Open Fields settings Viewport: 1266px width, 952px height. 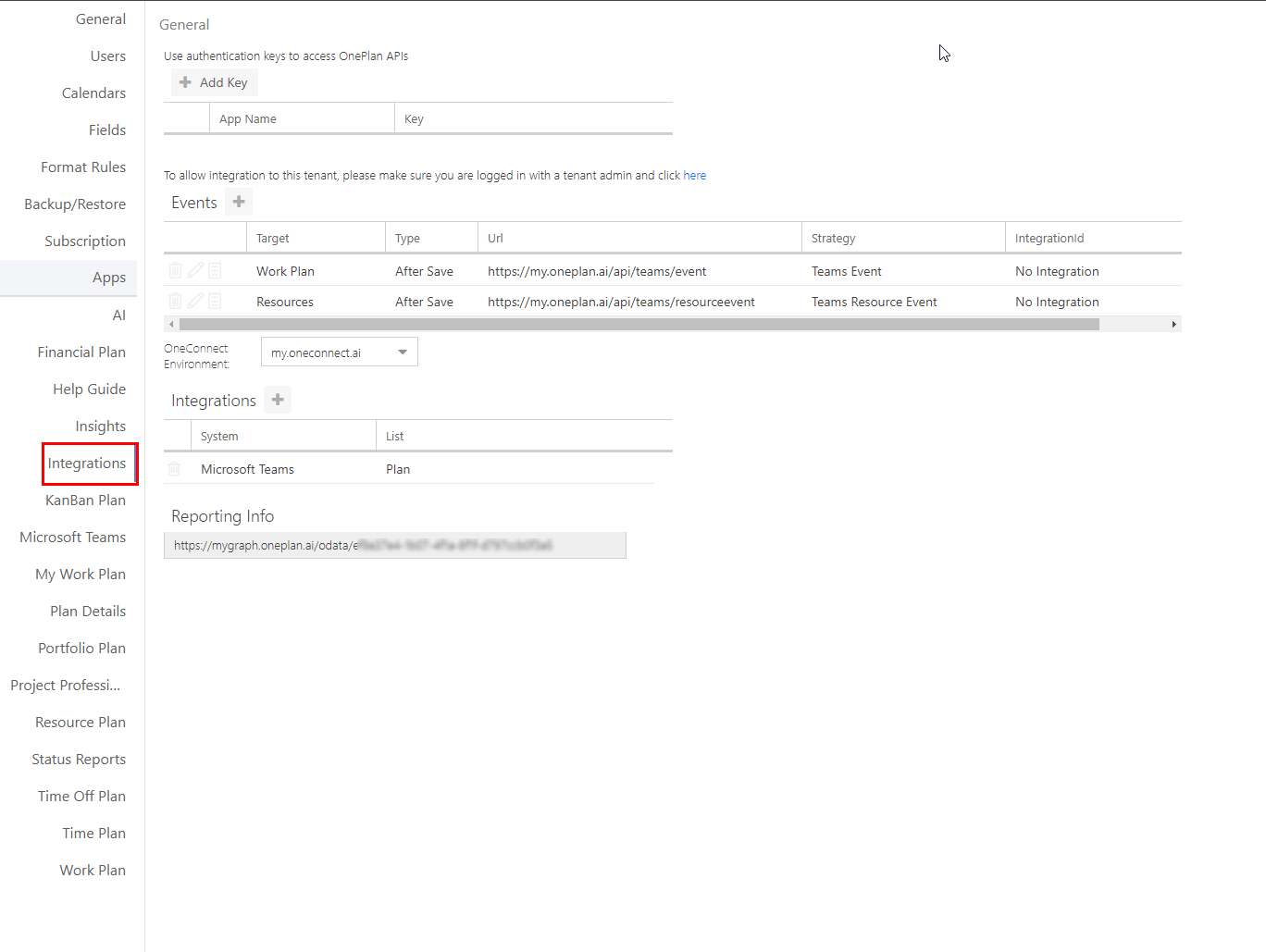pos(107,130)
